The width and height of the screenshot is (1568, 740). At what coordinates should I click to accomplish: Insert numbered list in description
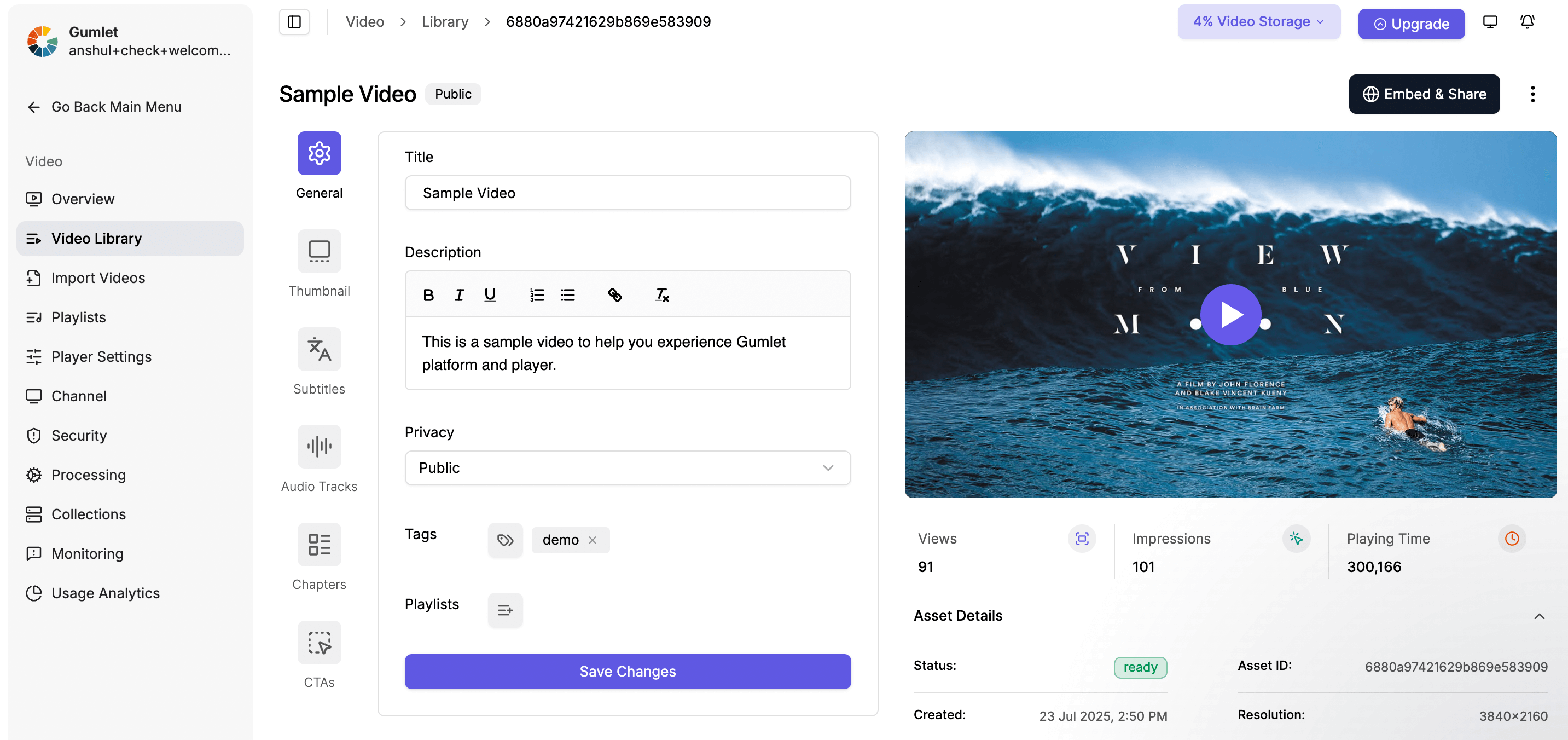(537, 296)
